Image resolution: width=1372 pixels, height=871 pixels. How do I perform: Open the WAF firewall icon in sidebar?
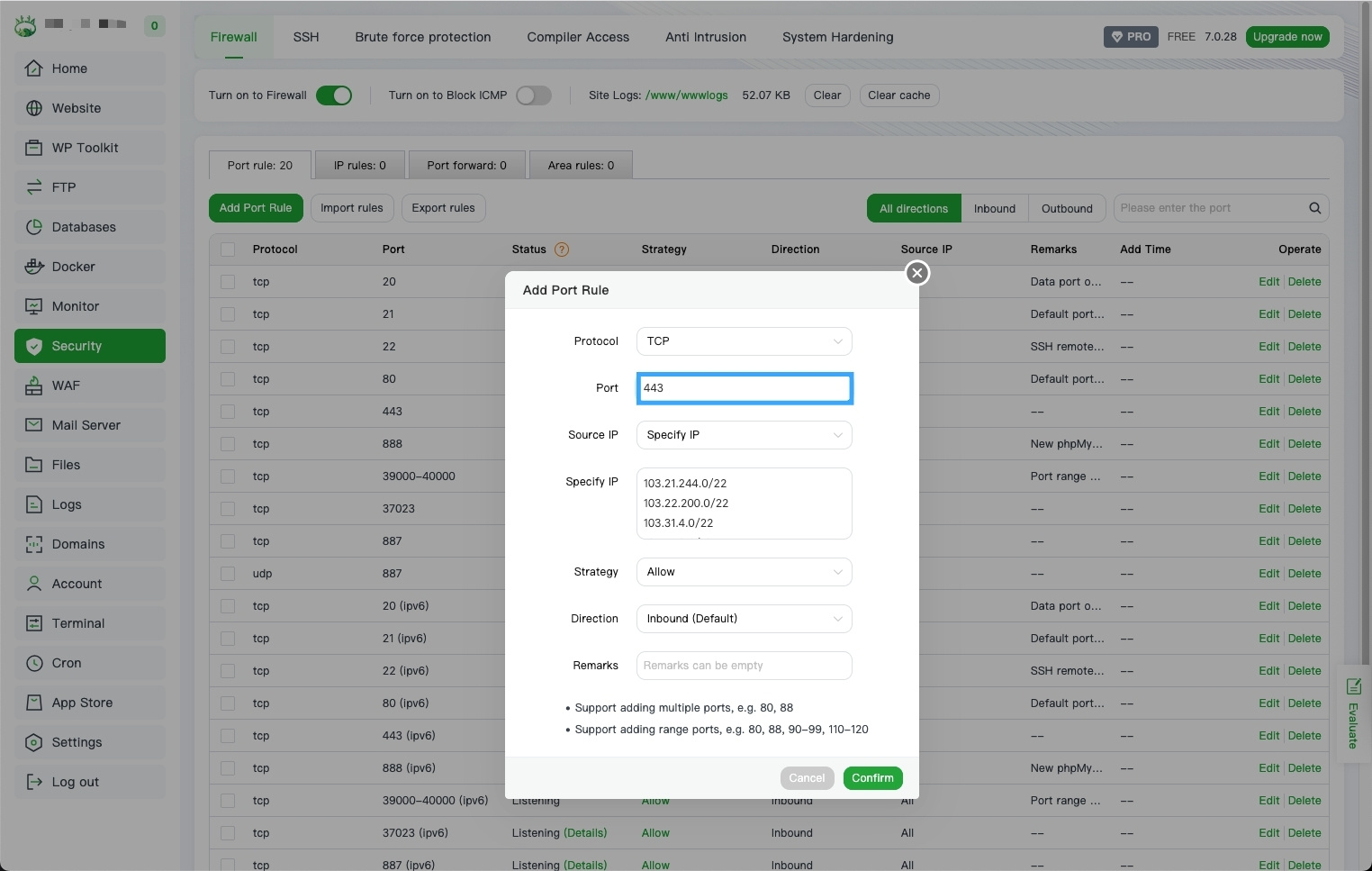coord(34,386)
